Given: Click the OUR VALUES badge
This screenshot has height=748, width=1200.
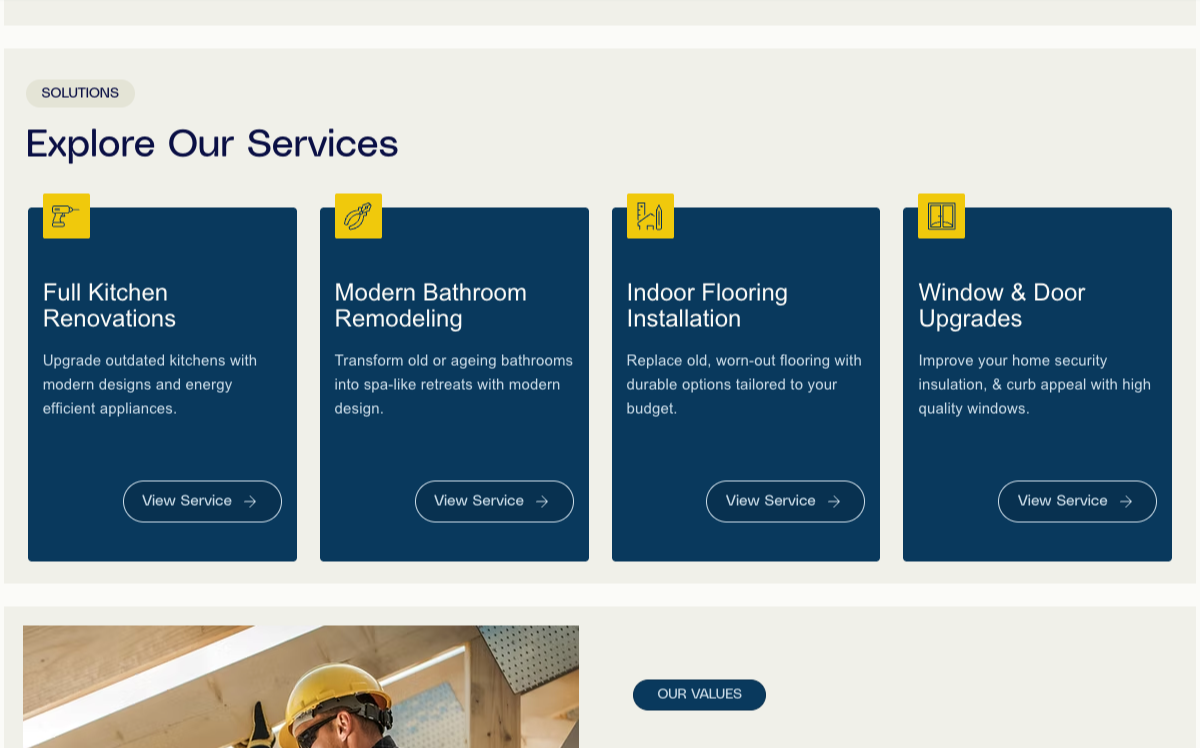Looking at the screenshot, I should [x=699, y=695].
